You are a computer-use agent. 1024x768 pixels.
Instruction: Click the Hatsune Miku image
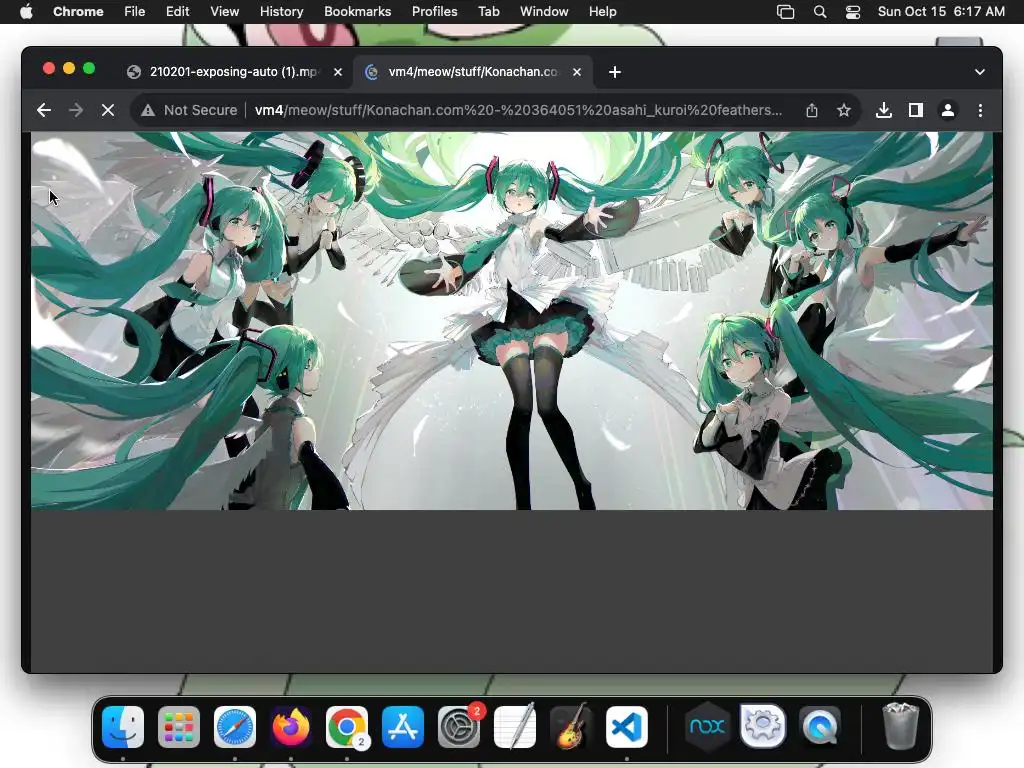[x=512, y=321]
